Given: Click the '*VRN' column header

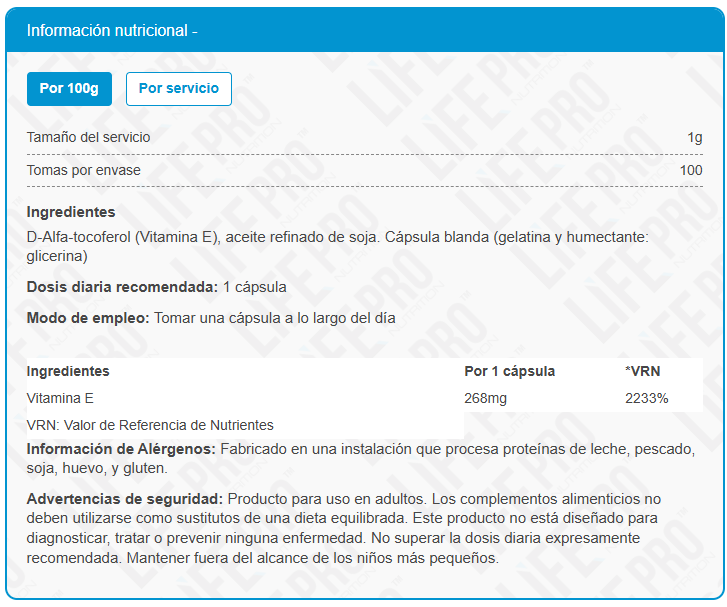Looking at the screenshot, I should [x=642, y=371].
